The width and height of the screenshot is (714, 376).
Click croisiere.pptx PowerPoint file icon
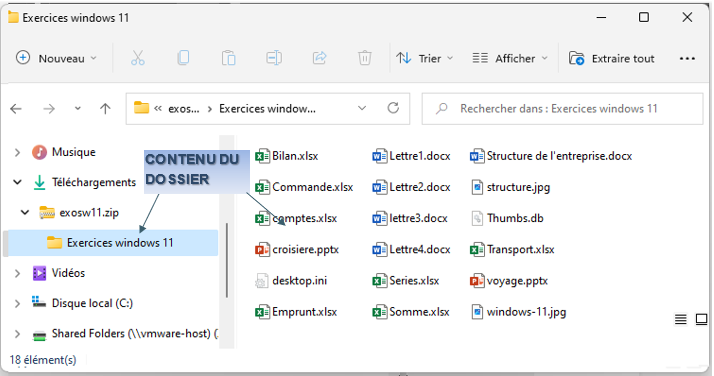(262, 249)
